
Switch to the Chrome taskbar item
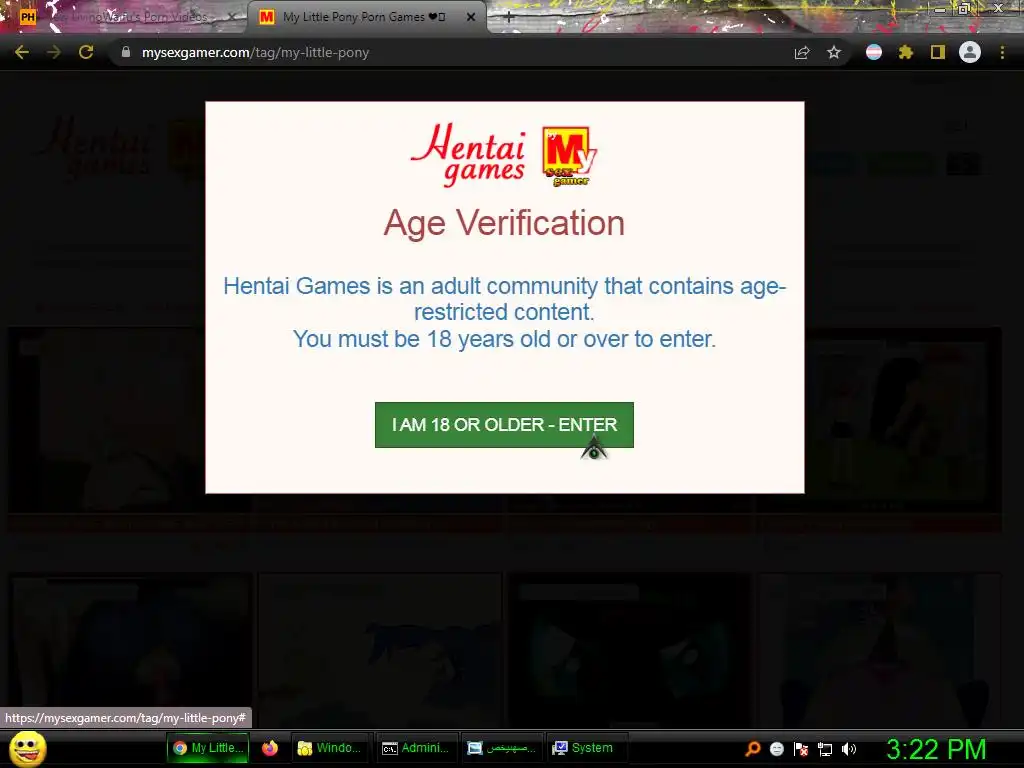click(208, 748)
